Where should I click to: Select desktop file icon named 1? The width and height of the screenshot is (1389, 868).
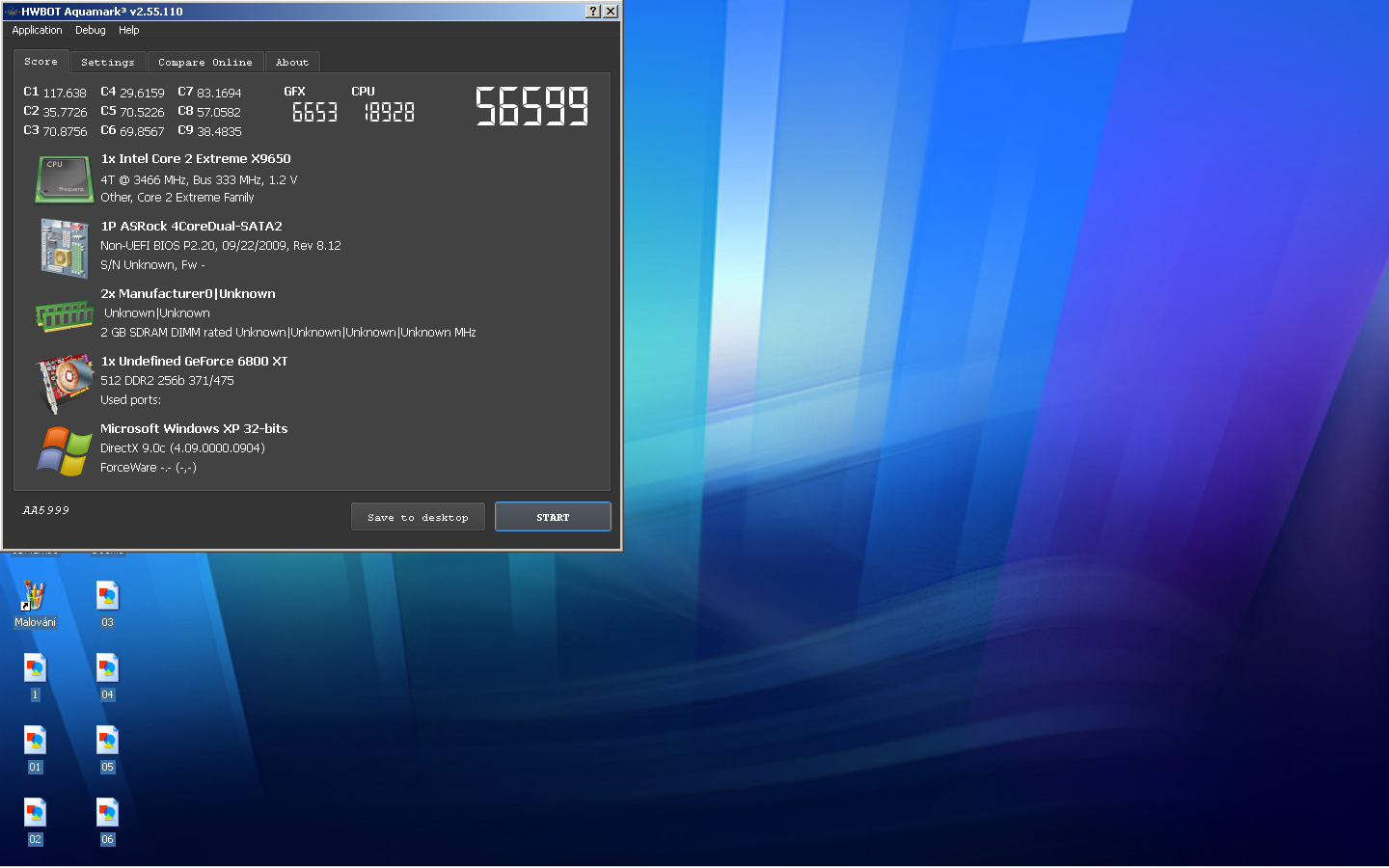pos(35,677)
